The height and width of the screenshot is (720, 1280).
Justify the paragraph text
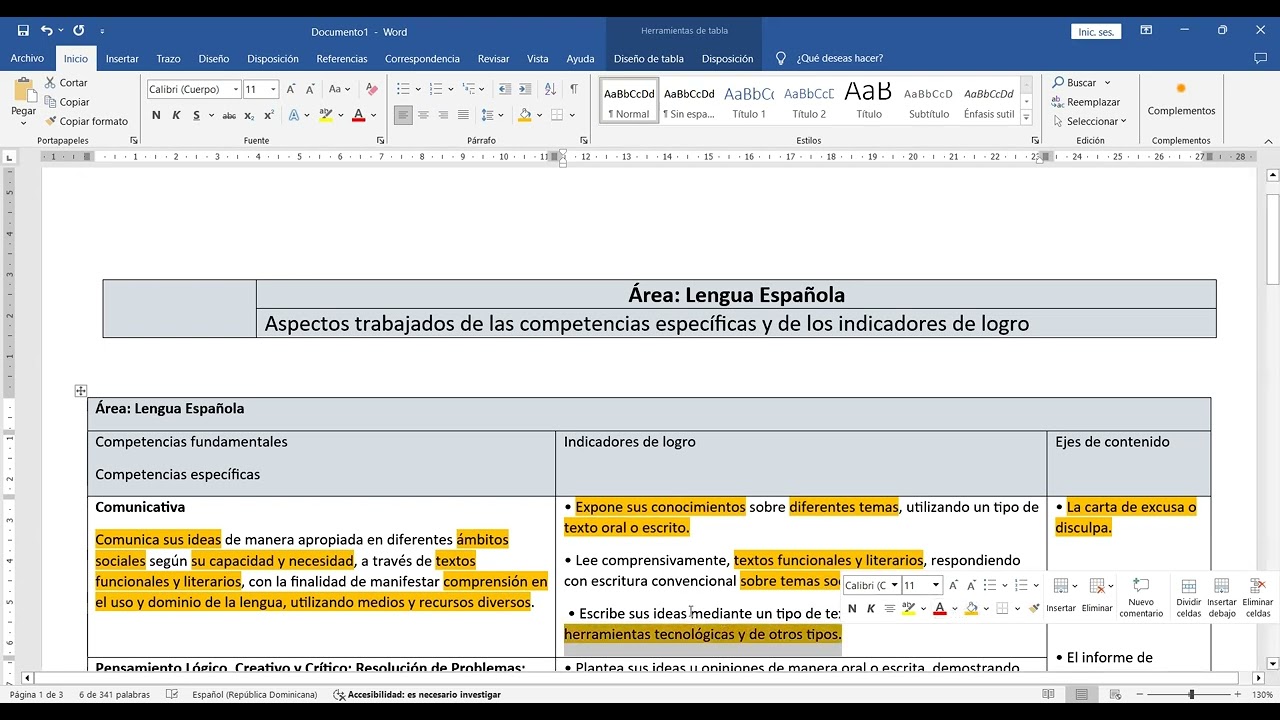tap(463, 115)
